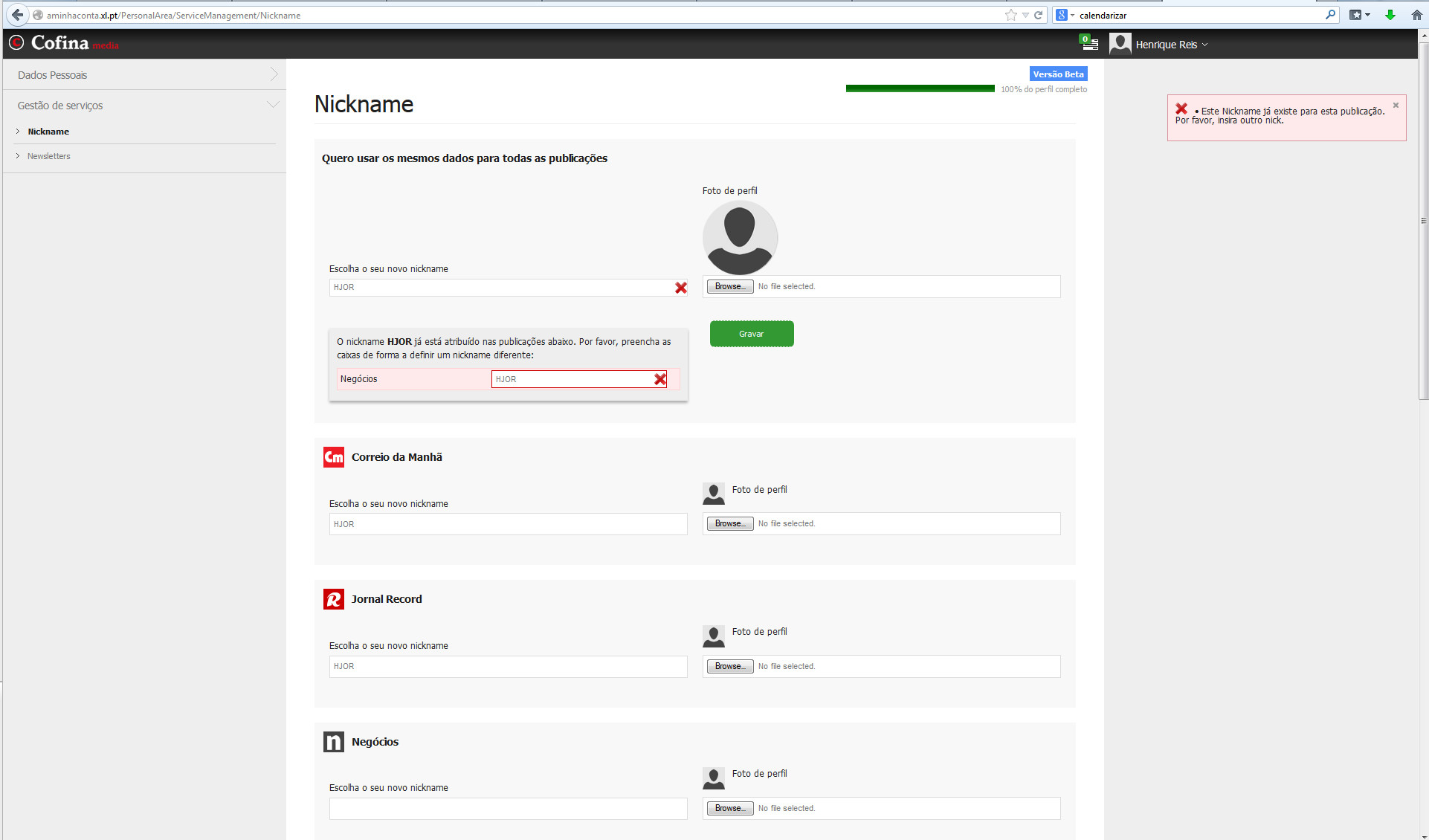Open Newsletters in the sidebar
Screen dimensions: 1429x840
click(x=49, y=156)
